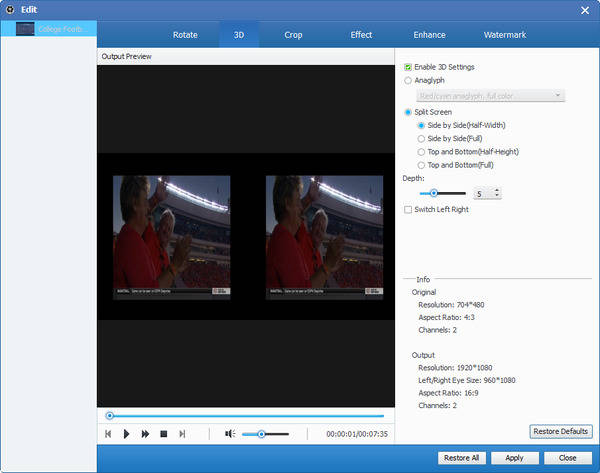Step to next frame

pos(182,434)
